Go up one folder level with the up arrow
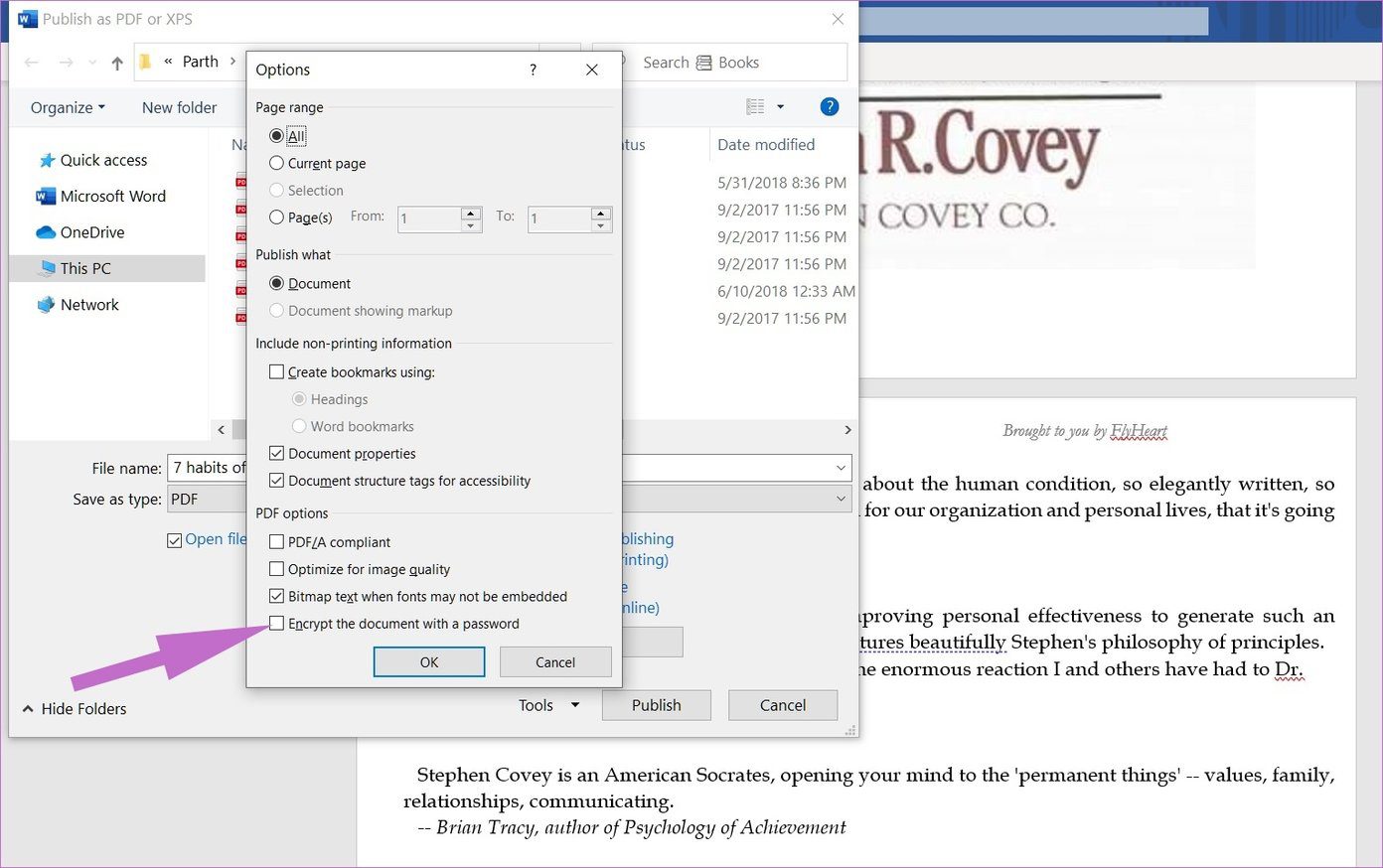Image resolution: width=1383 pixels, height=868 pixels. click(117, 63)
